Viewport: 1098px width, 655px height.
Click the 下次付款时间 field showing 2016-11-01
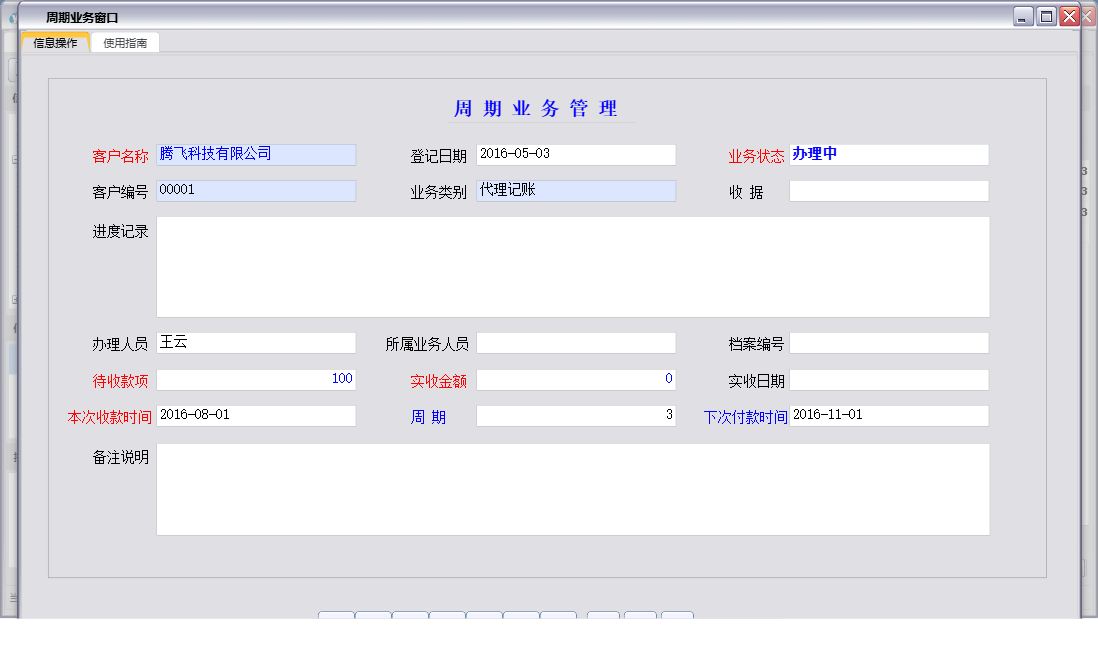click(x=888, y=415)
